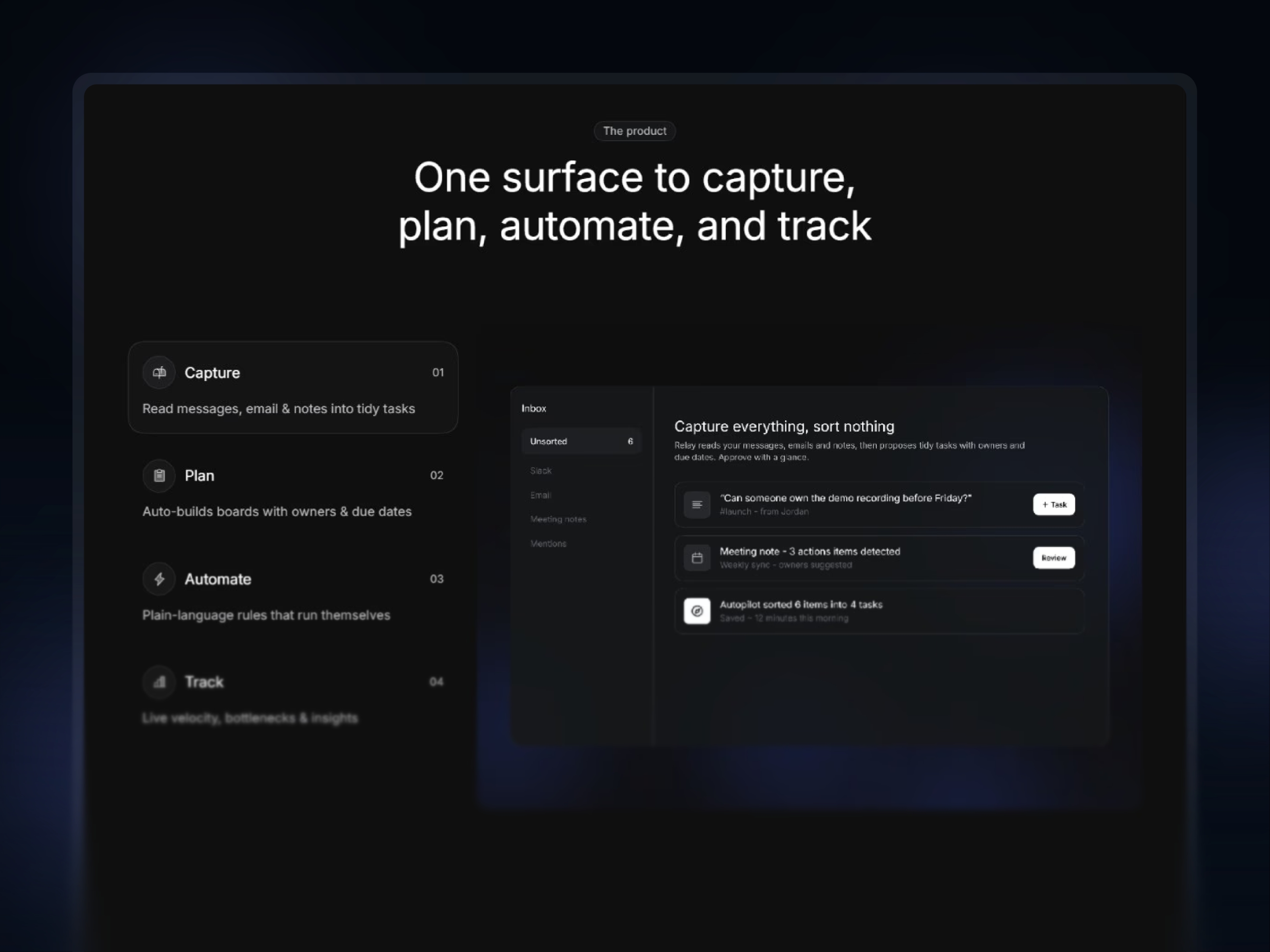Image resolution: width=1270 pixels, height=952 pixels.
Task: Click the "The product" pill label
Action: click(635, 131)
